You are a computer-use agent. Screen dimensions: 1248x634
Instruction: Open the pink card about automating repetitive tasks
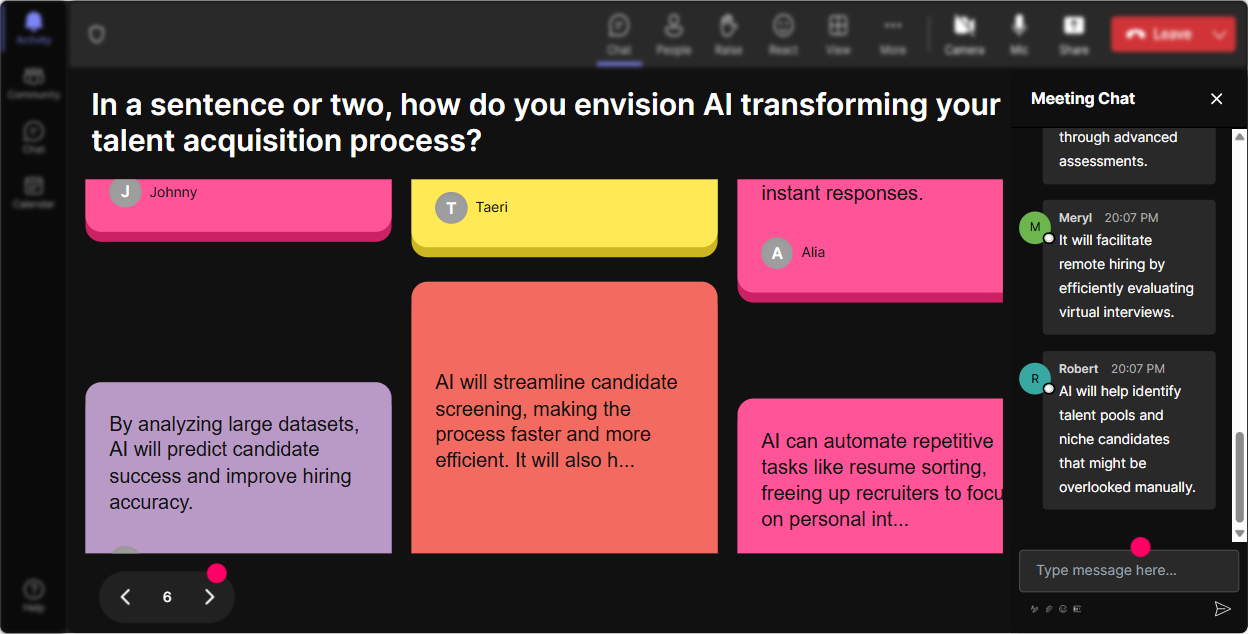click(870, 476)
